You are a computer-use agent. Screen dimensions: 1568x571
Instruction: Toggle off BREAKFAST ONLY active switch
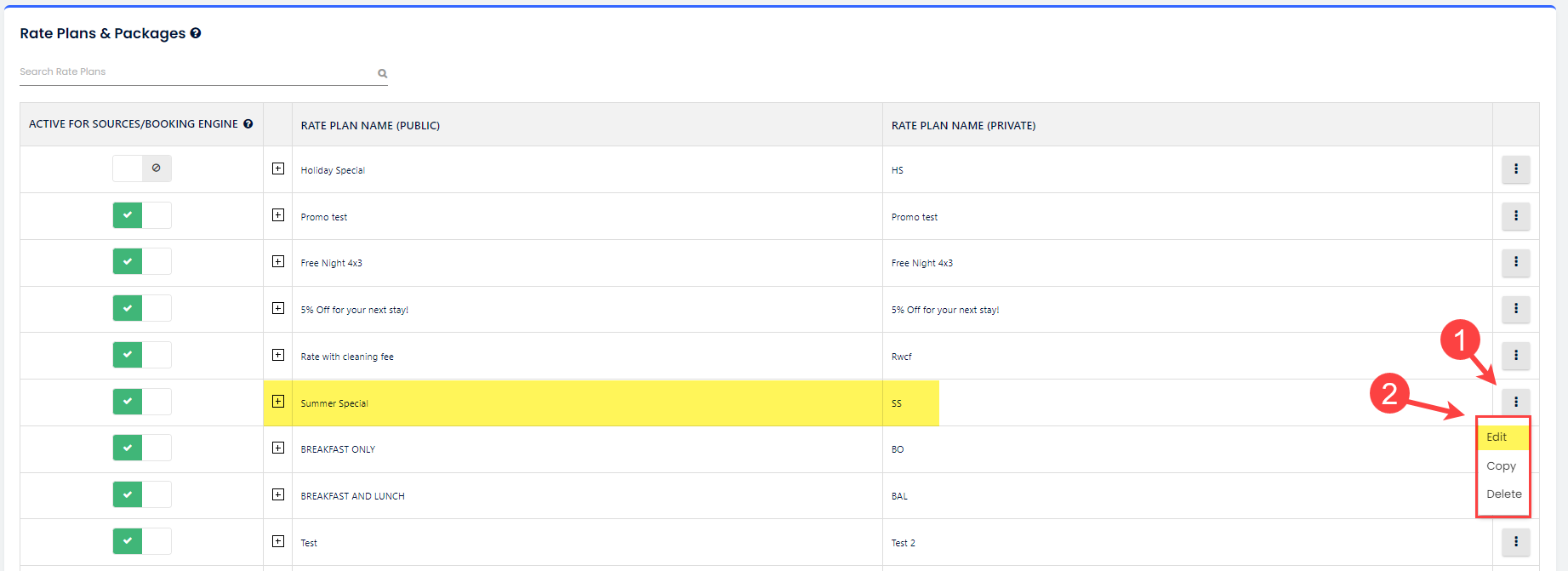click(142, 448)
